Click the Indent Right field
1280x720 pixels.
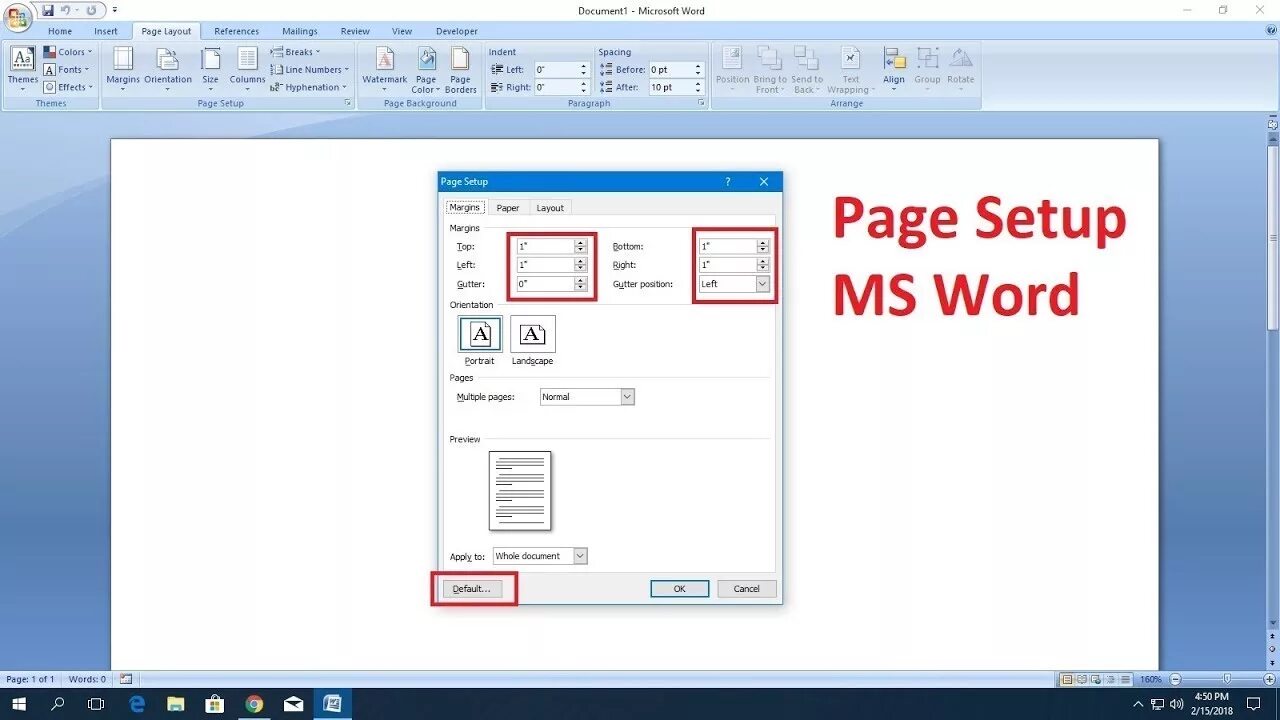[x=562, y=87]
